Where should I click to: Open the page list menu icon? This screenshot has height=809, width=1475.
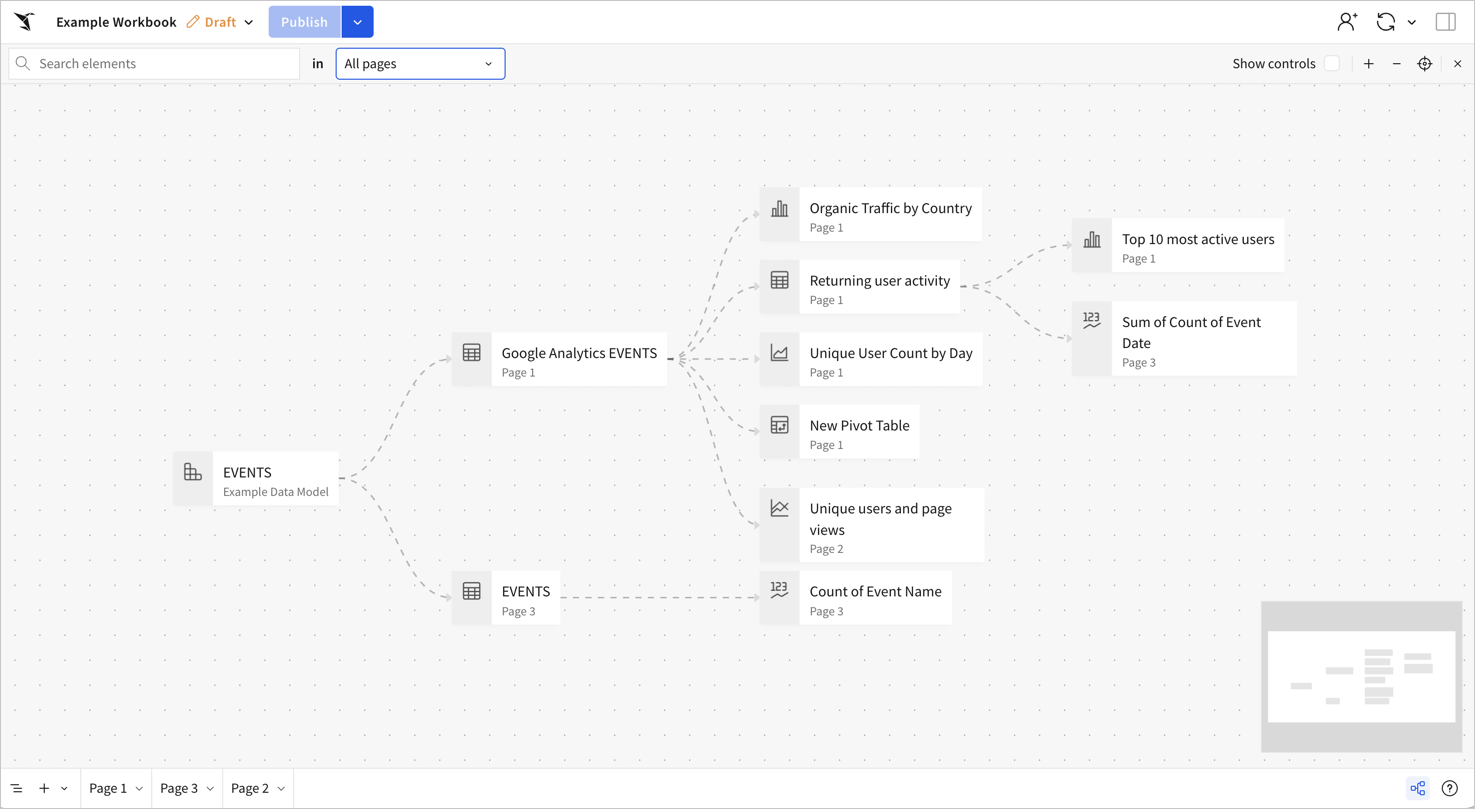click(x=17, y=789)
